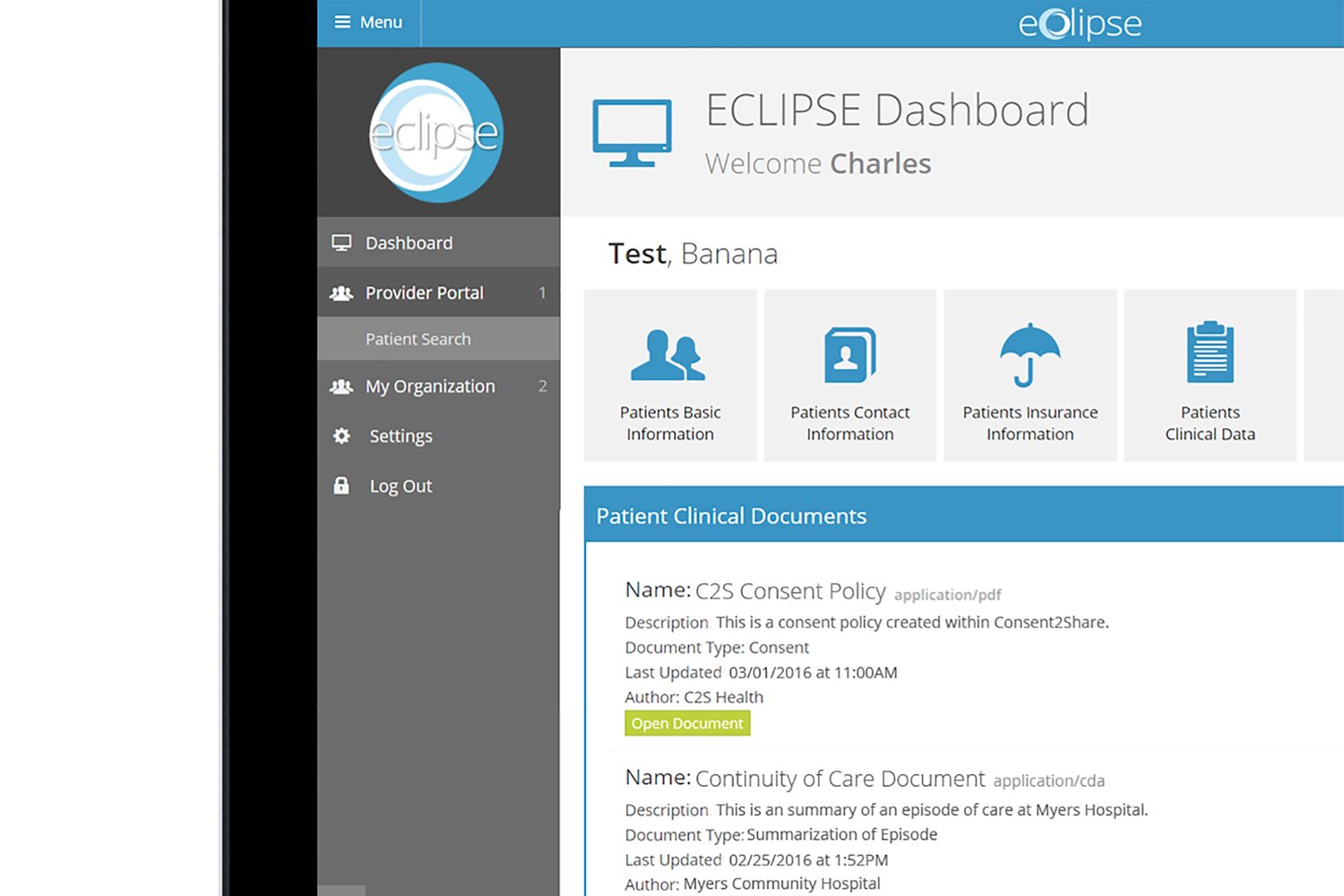Click the My Organization count badge 2
Screen dimensions: 1344x896
click(x=542, y=386)
